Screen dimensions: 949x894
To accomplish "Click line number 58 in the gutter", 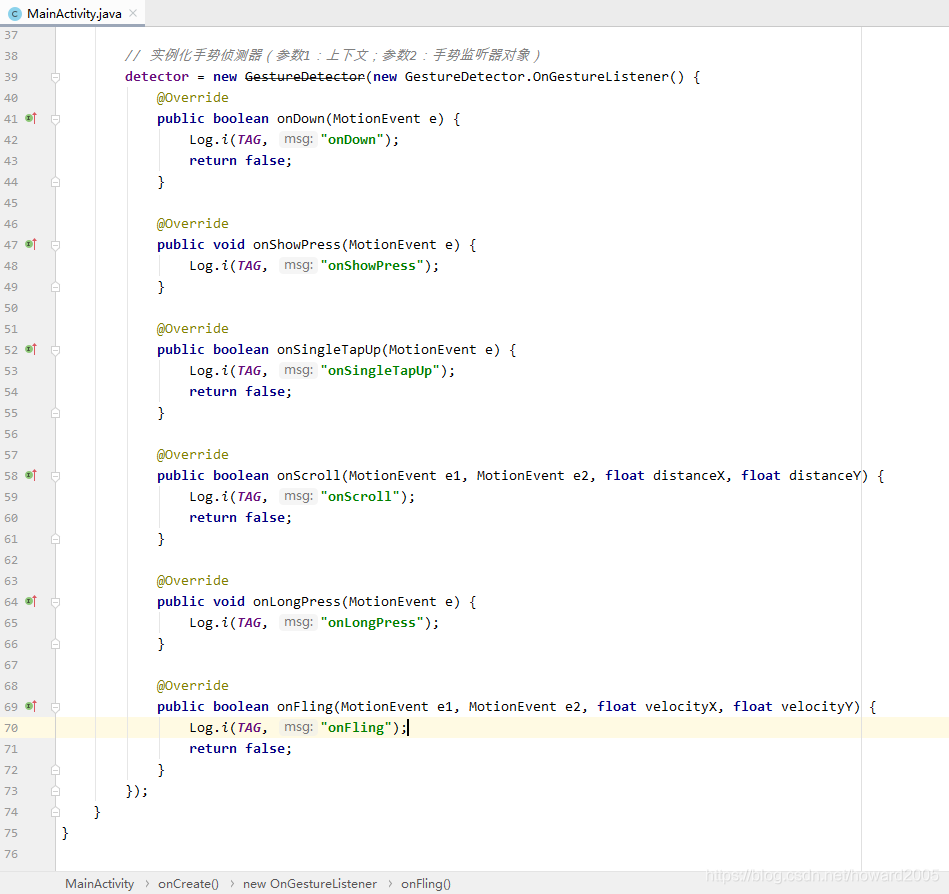I will (11, 476).
